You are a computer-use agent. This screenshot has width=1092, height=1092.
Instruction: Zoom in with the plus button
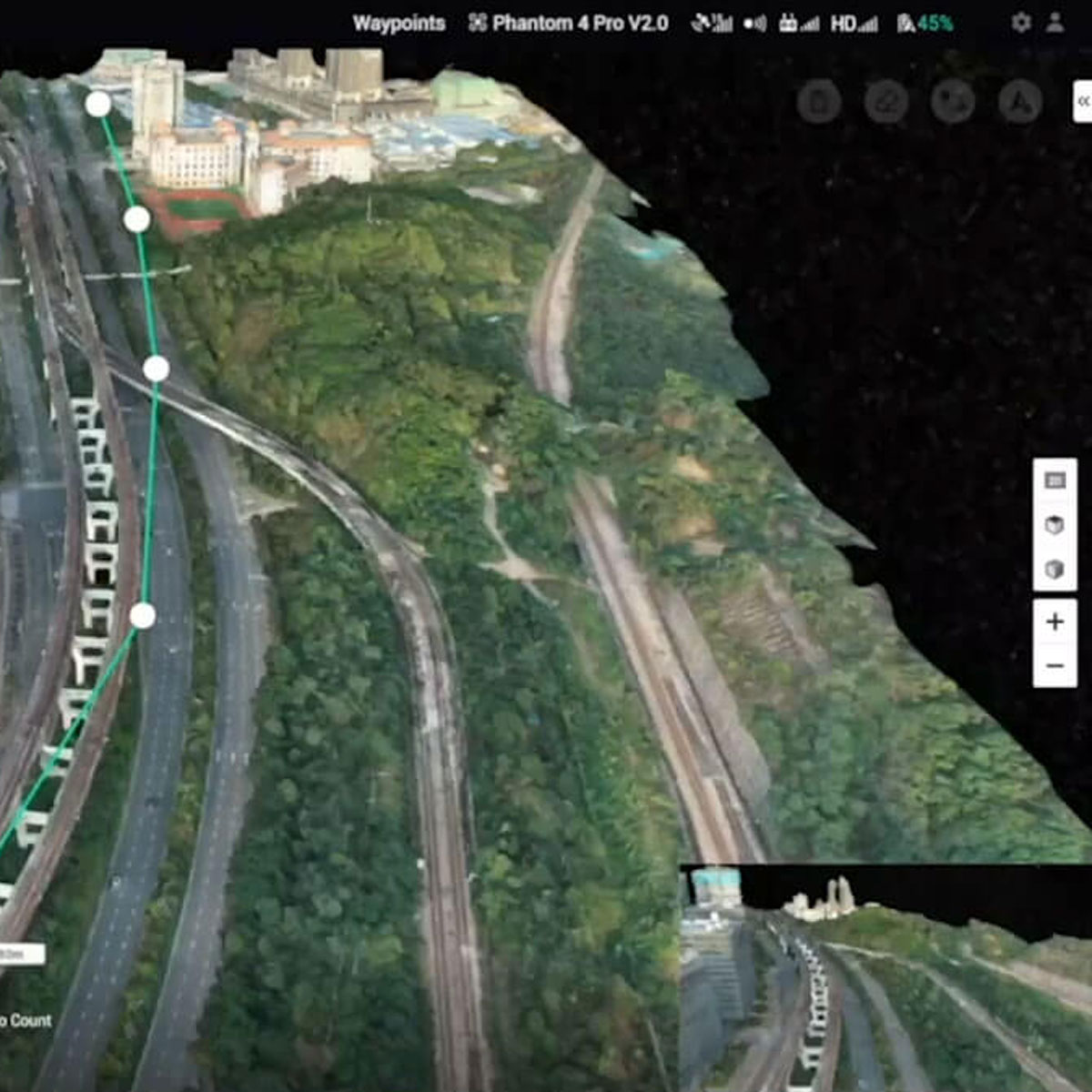click(1055, 622)
